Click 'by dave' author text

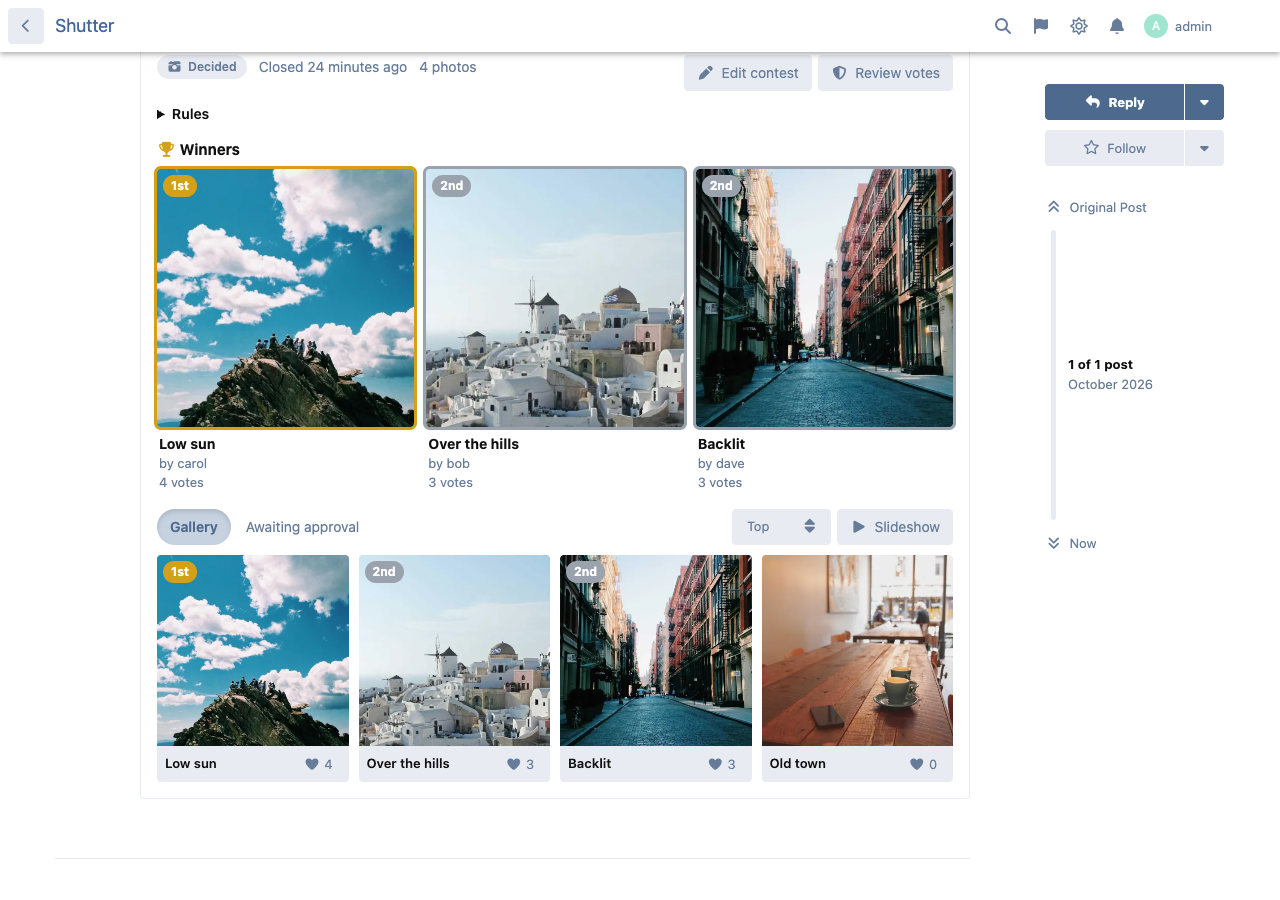coord(721,463)
